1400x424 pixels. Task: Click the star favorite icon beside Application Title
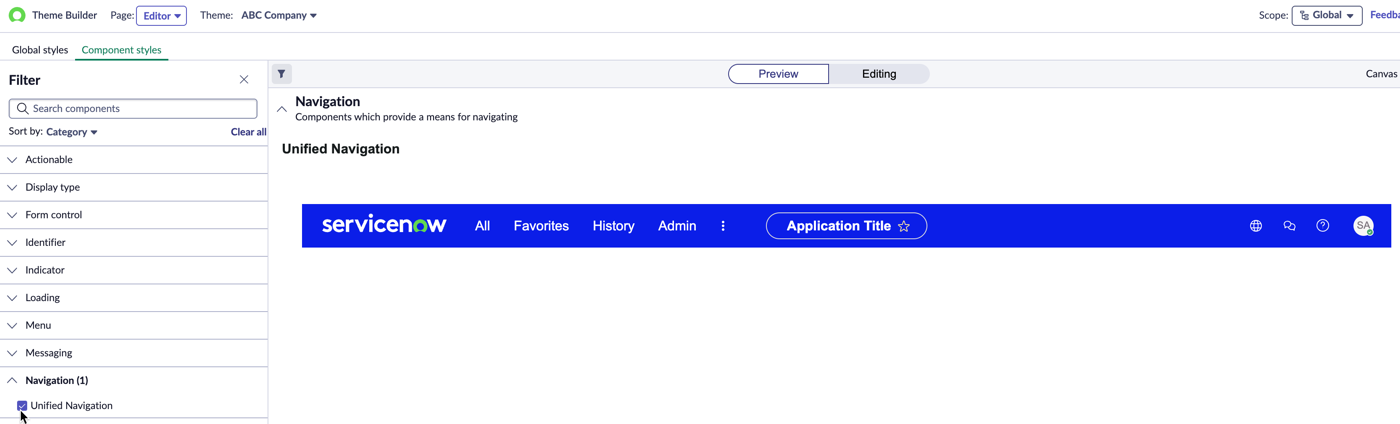click(904, 226)
